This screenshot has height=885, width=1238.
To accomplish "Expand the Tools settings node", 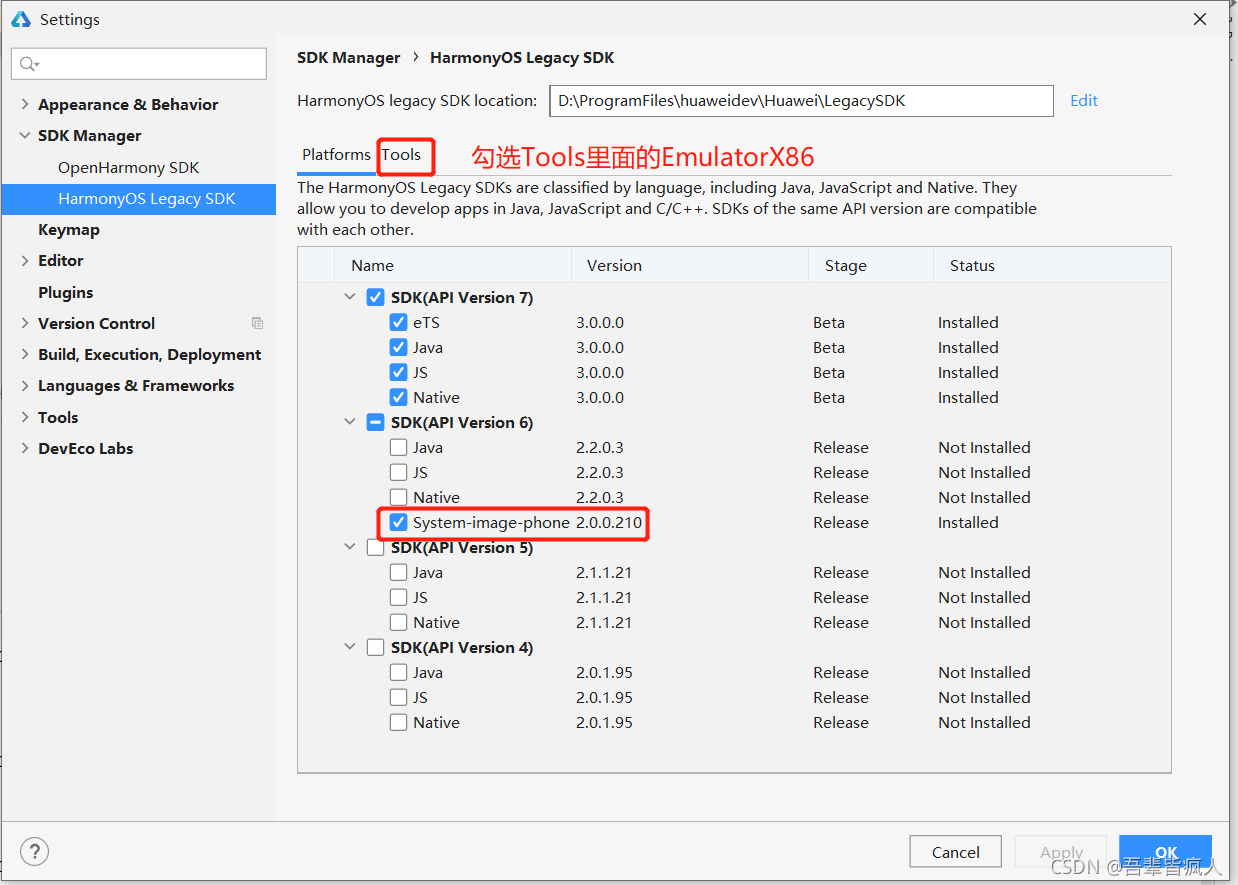I will click(25, 417).
